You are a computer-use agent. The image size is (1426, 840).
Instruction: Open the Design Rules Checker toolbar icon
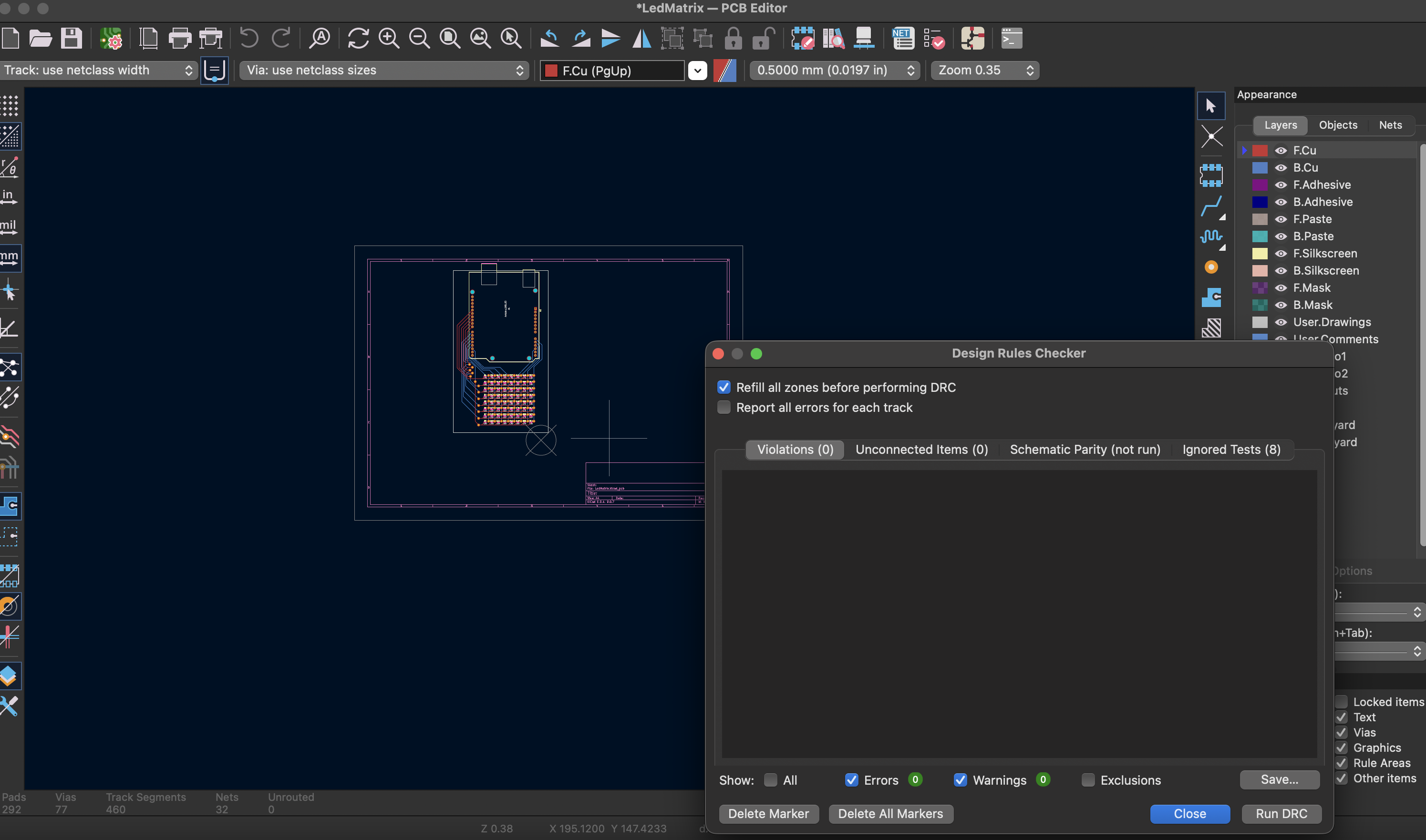click(934, 39)
